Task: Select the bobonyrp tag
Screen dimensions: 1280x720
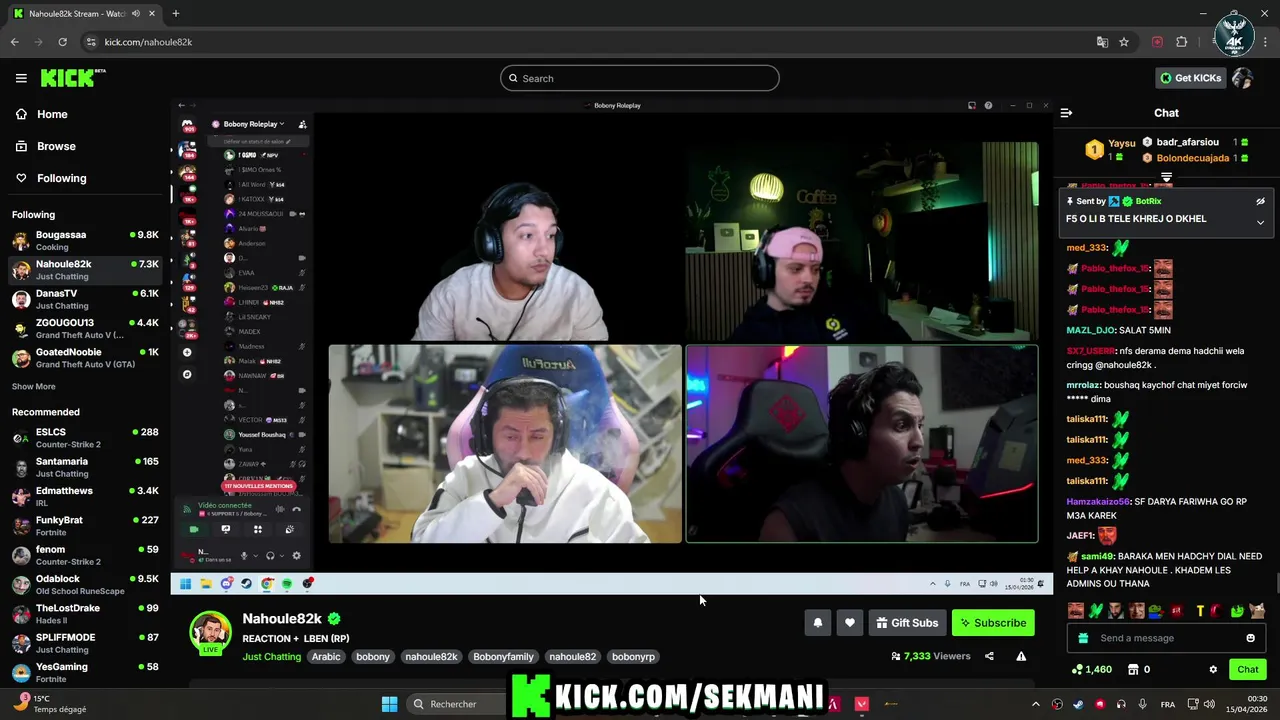Action: [633, 657]
